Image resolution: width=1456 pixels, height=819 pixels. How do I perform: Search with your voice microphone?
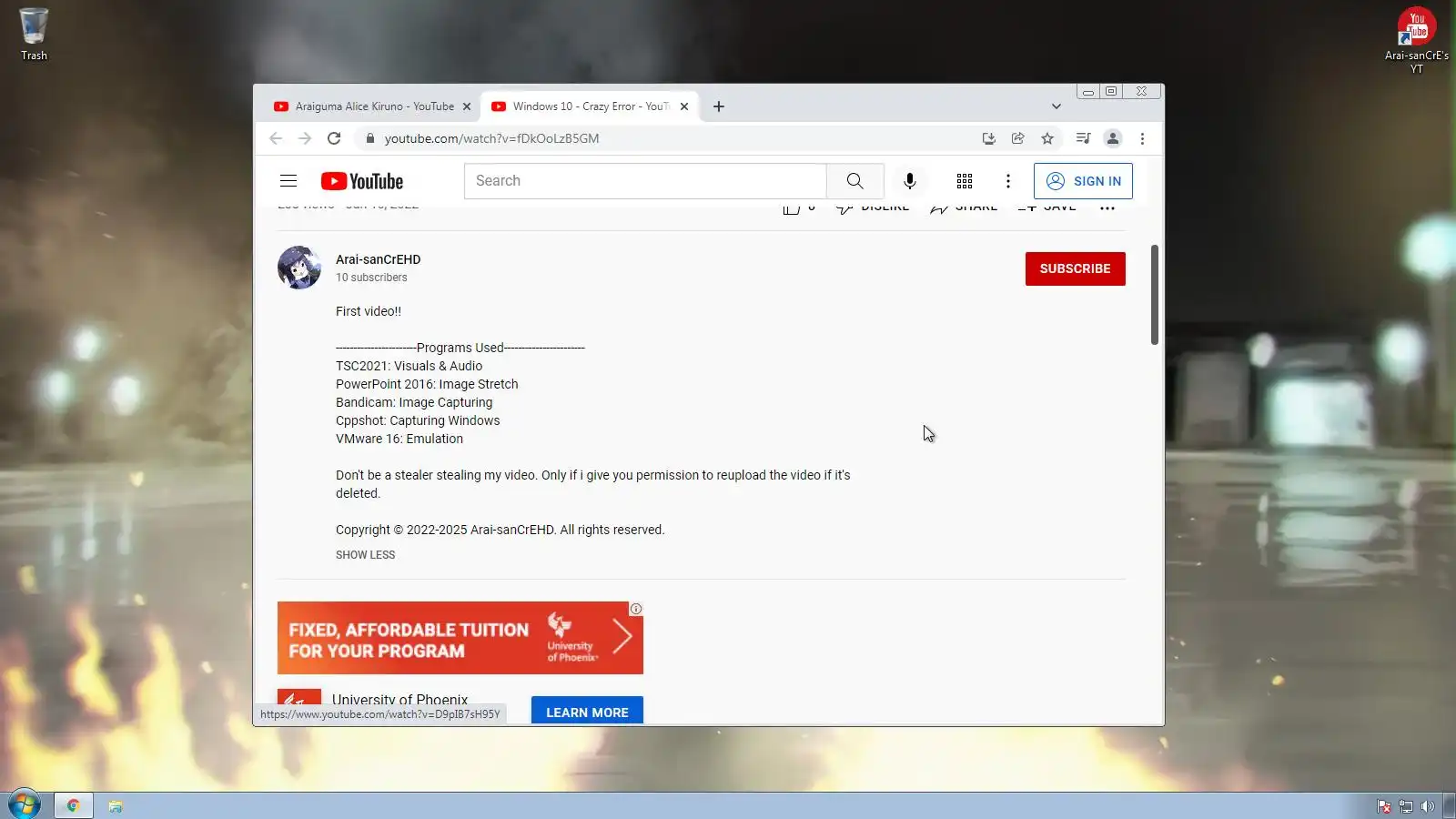point(910,181)
